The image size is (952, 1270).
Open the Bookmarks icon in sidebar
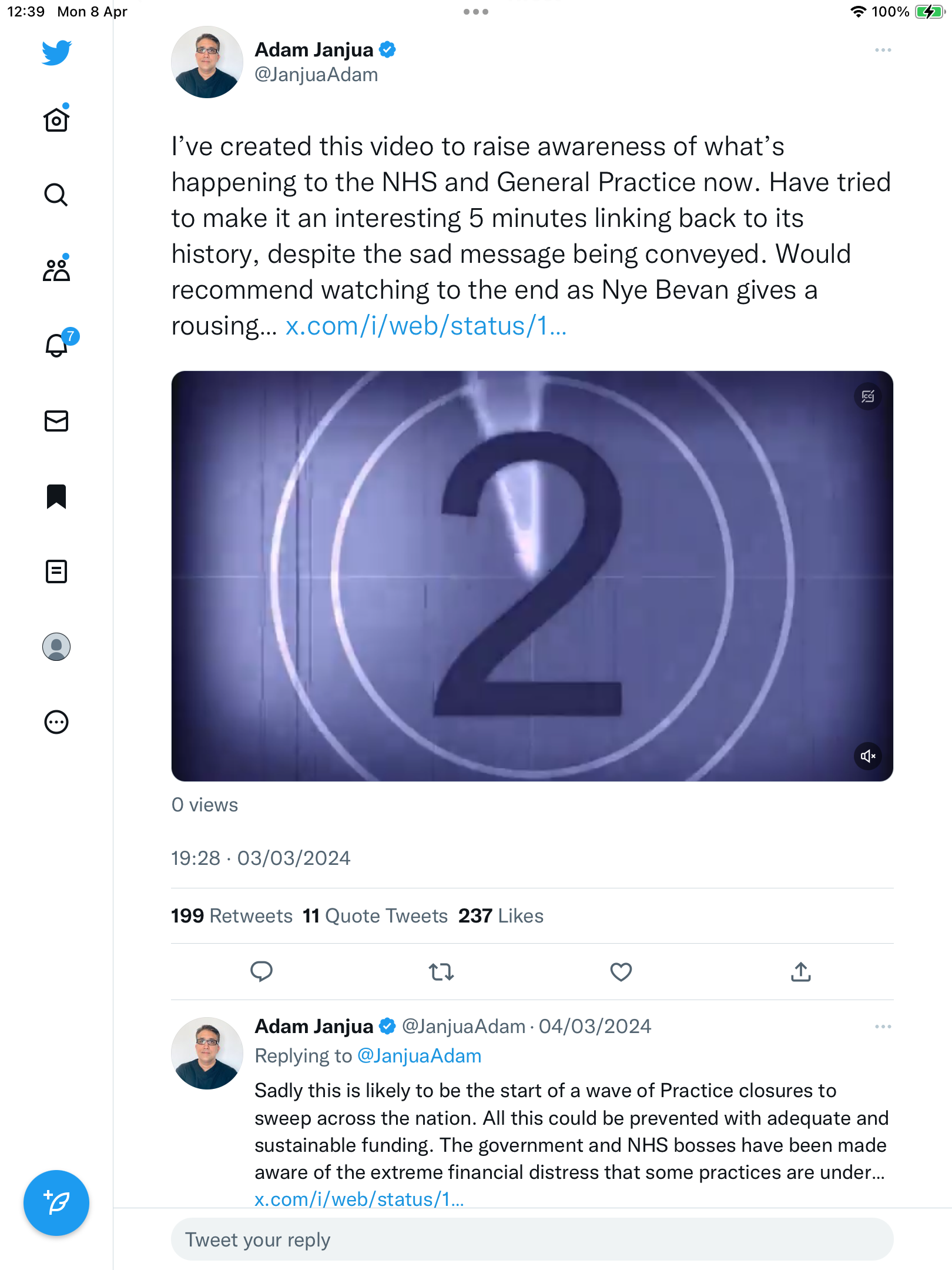[x=56, y=496]
